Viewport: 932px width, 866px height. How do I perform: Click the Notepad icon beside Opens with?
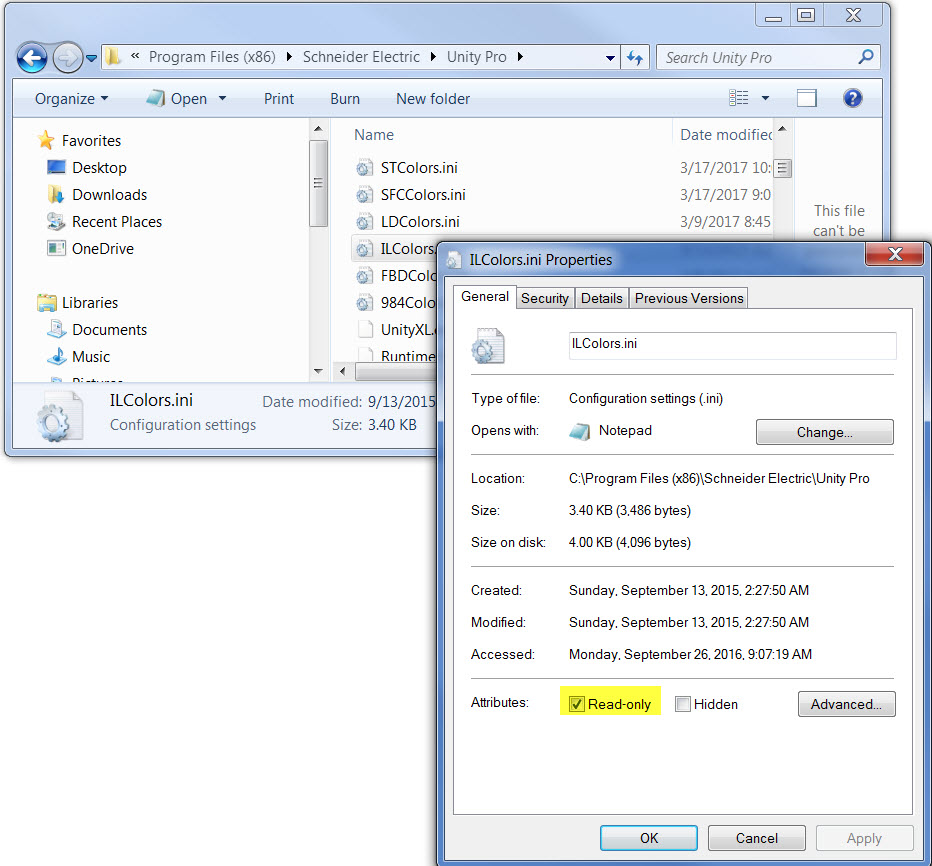[x=579, y=431]
